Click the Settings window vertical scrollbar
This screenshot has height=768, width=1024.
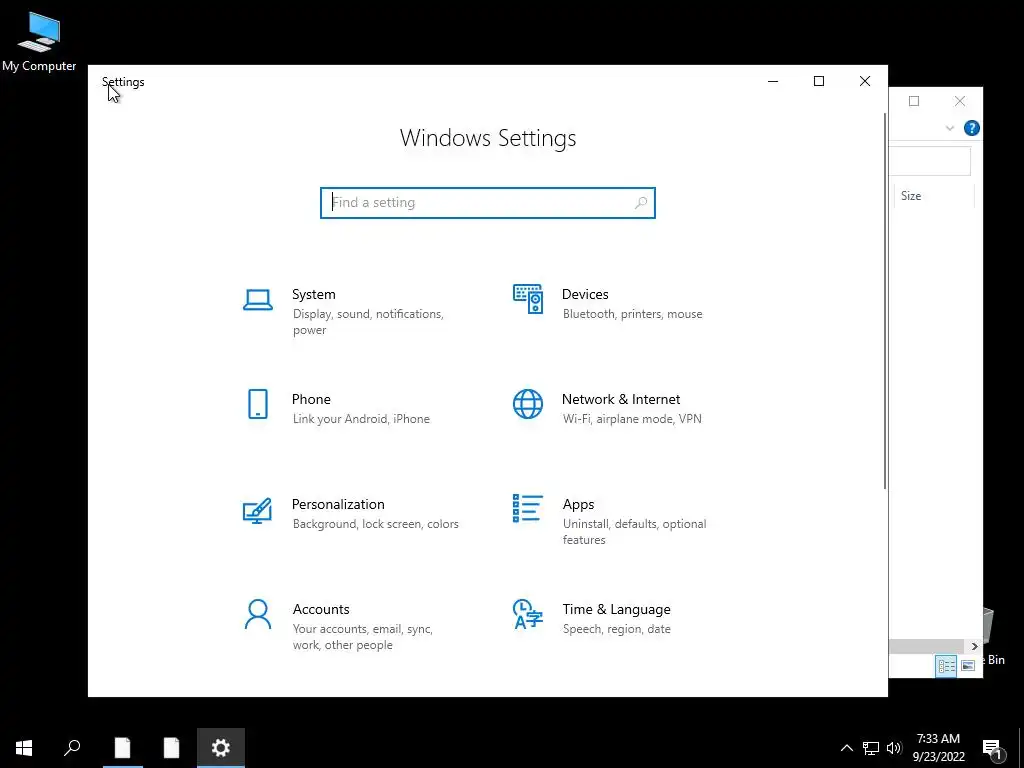[885, 300]
